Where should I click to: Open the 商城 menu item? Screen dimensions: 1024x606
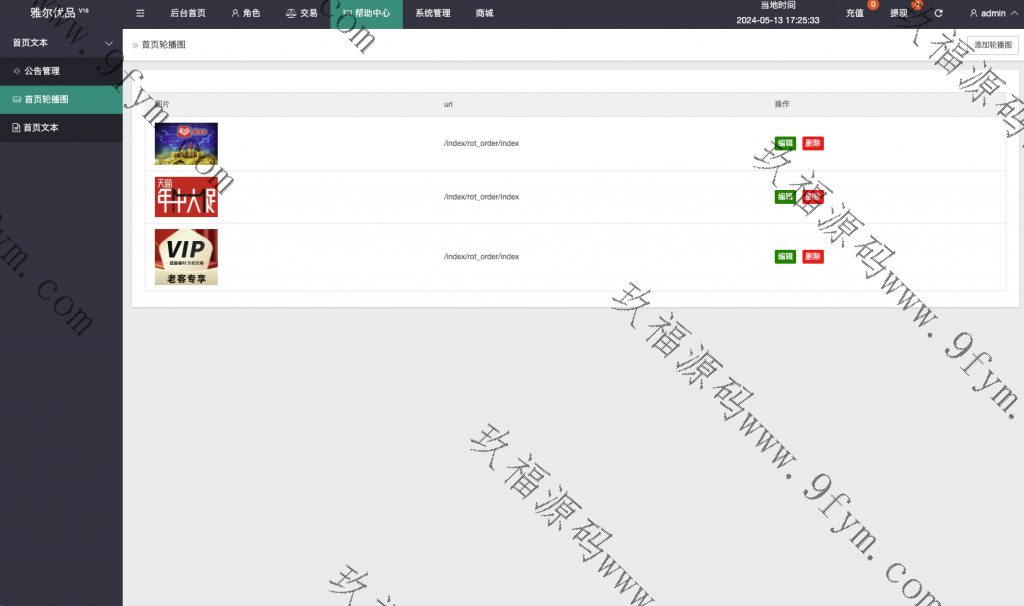(x=484, y=14)
